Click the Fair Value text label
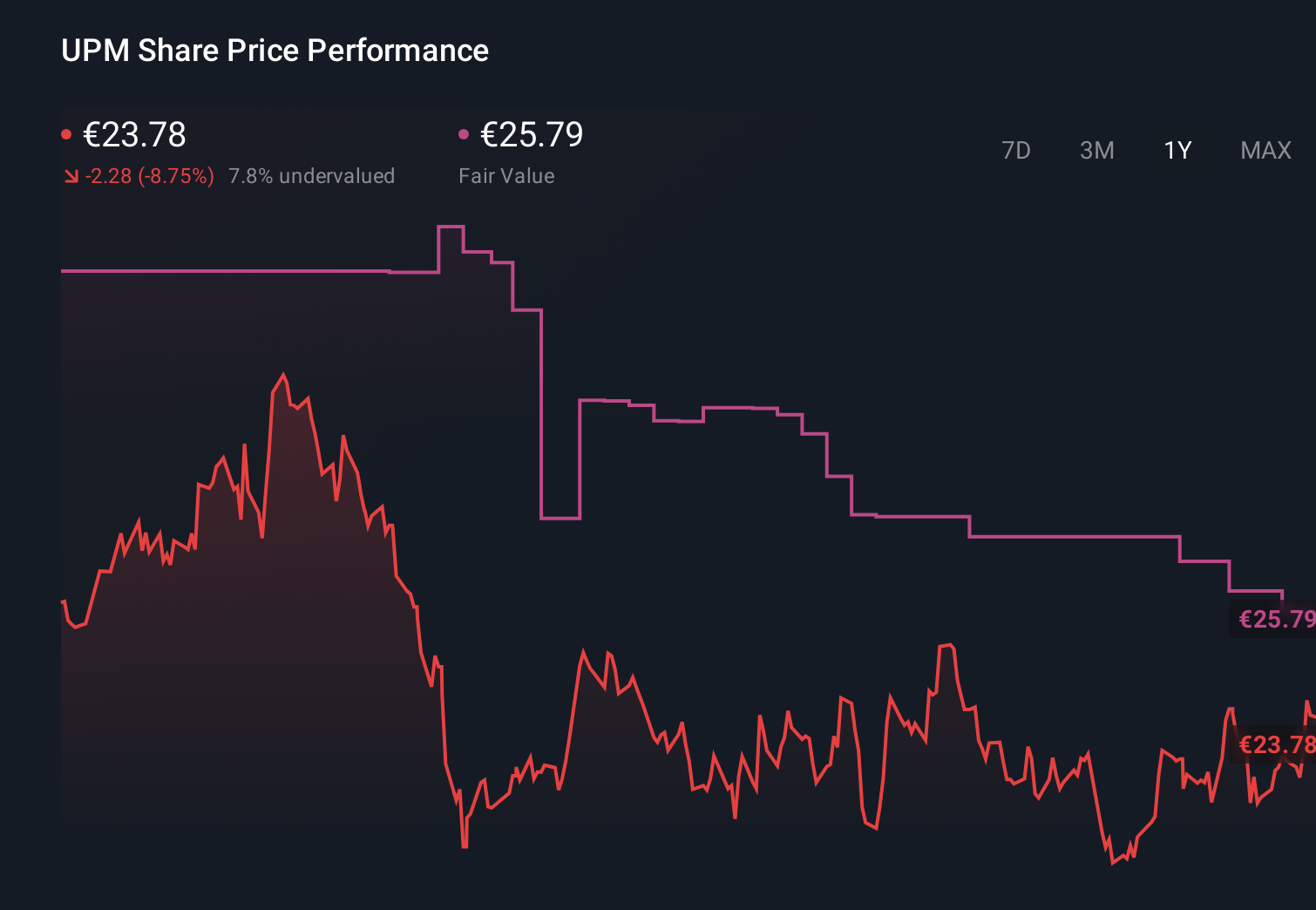Image resolution: width=1316 pixels, height=910 pixels. [507, 175]
